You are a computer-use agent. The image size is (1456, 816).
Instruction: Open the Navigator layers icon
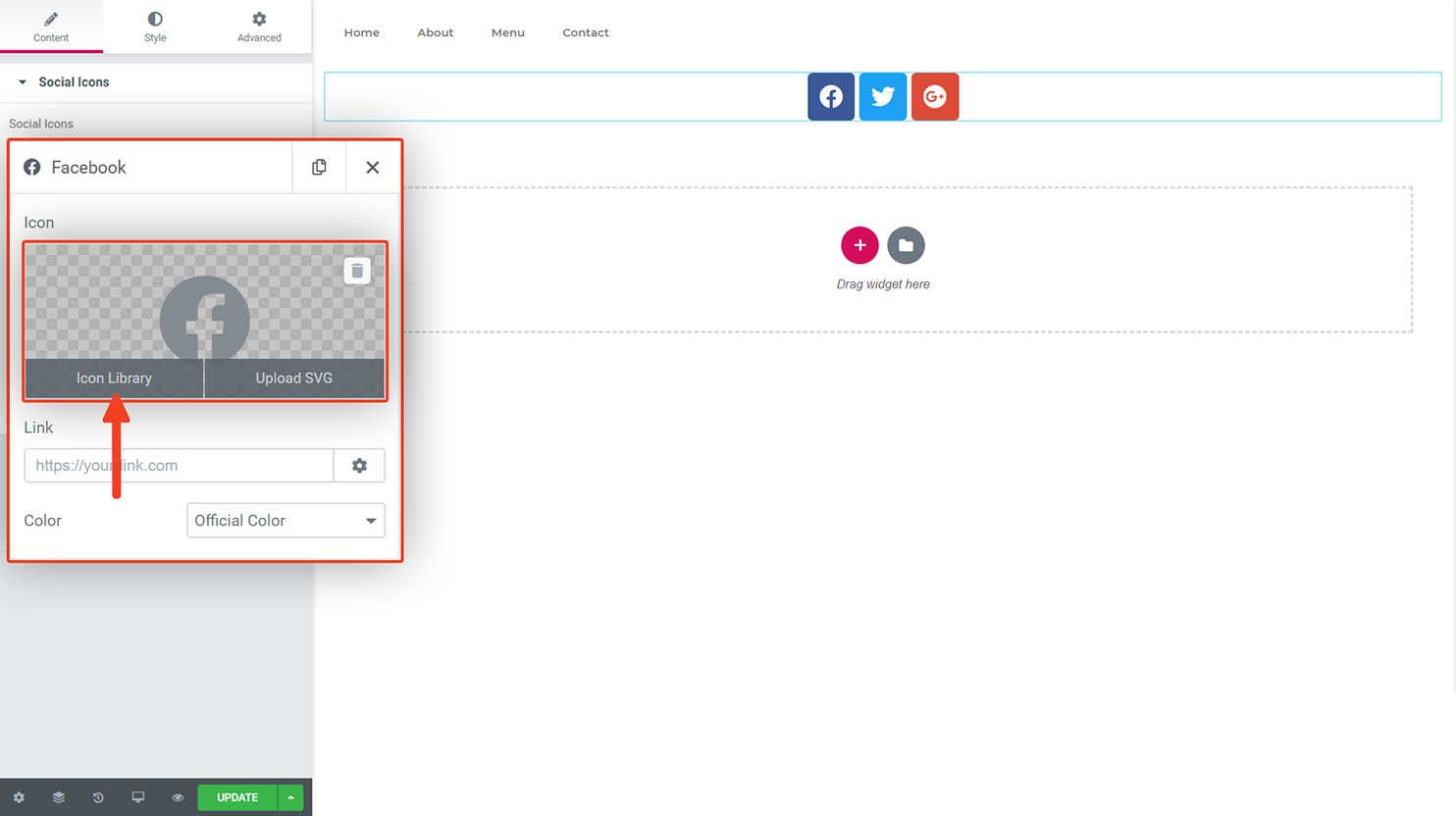(59, 797)
